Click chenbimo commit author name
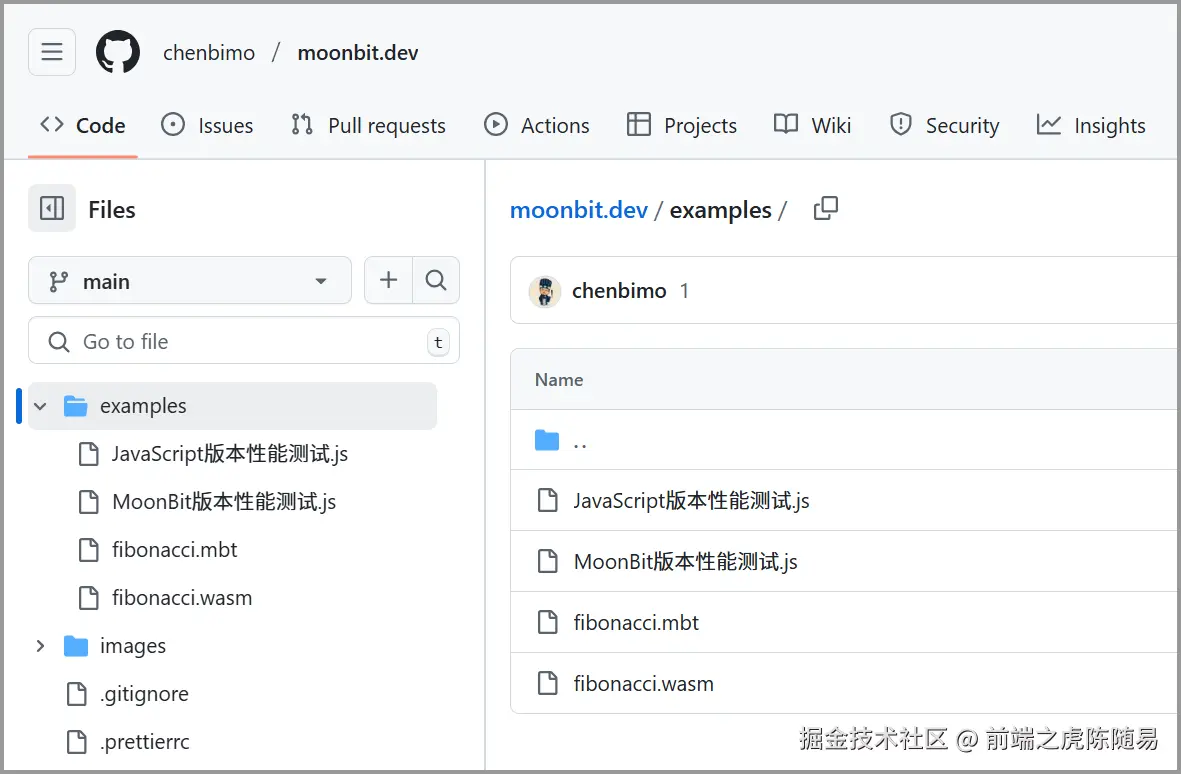1181x774 pixels. (x=619, y=291)
